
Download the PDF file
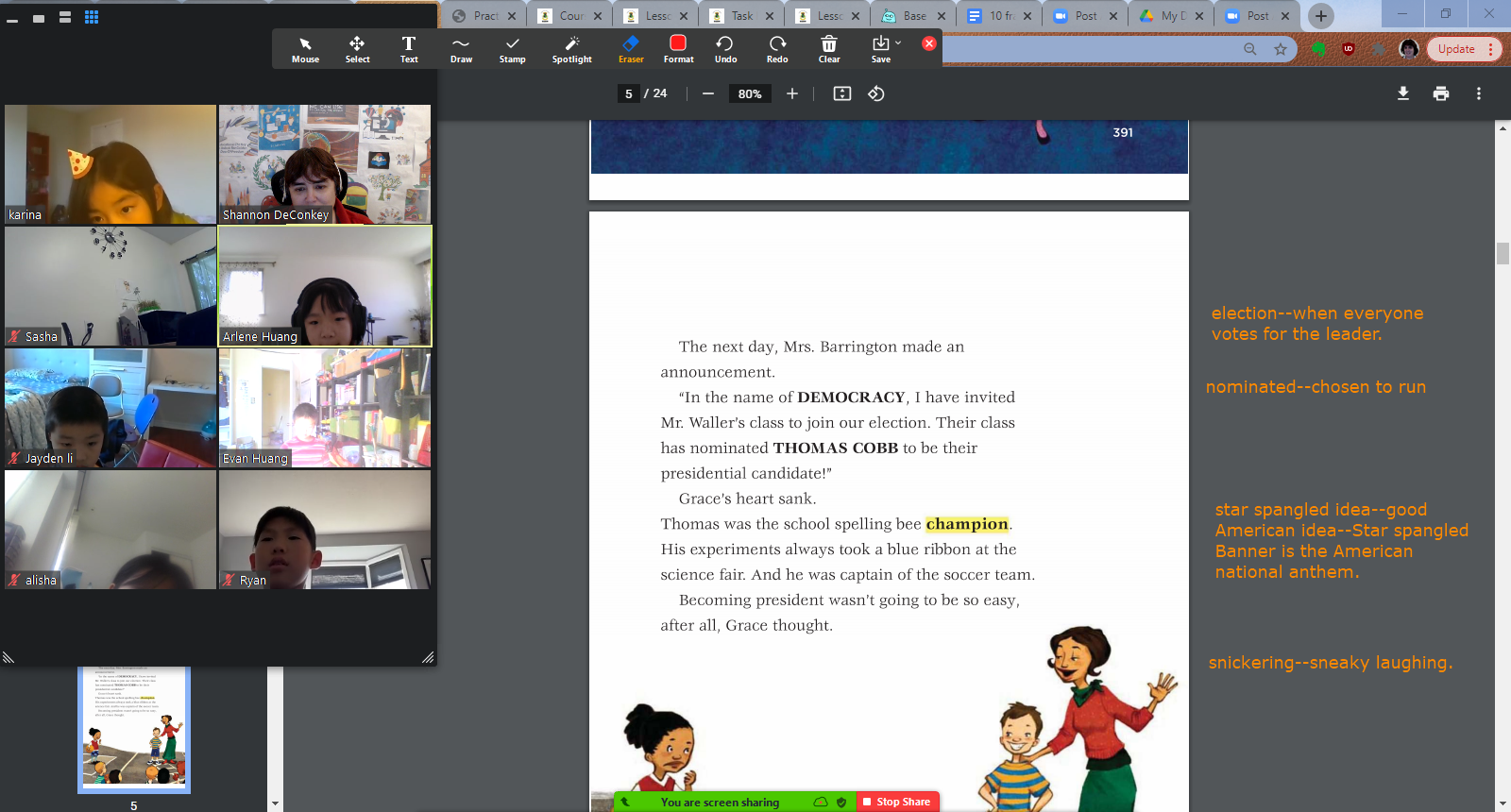pos(1403,93)
